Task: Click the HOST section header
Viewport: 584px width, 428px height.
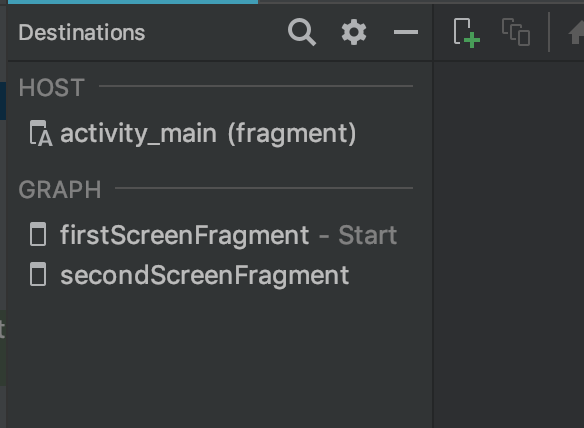Action: (x=52, y=88)
